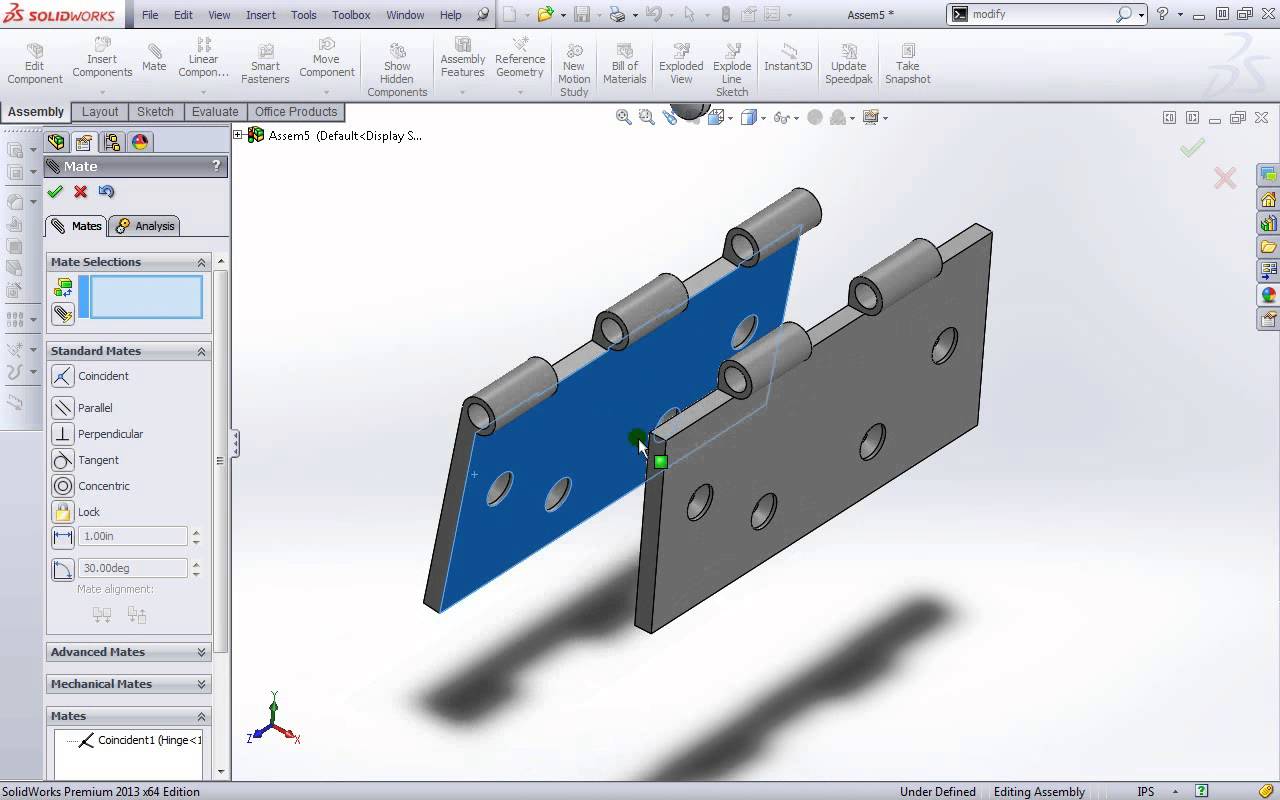Activate the Exploded View tool
This screenshot has height=800, width=1280.
click(680, 60)
